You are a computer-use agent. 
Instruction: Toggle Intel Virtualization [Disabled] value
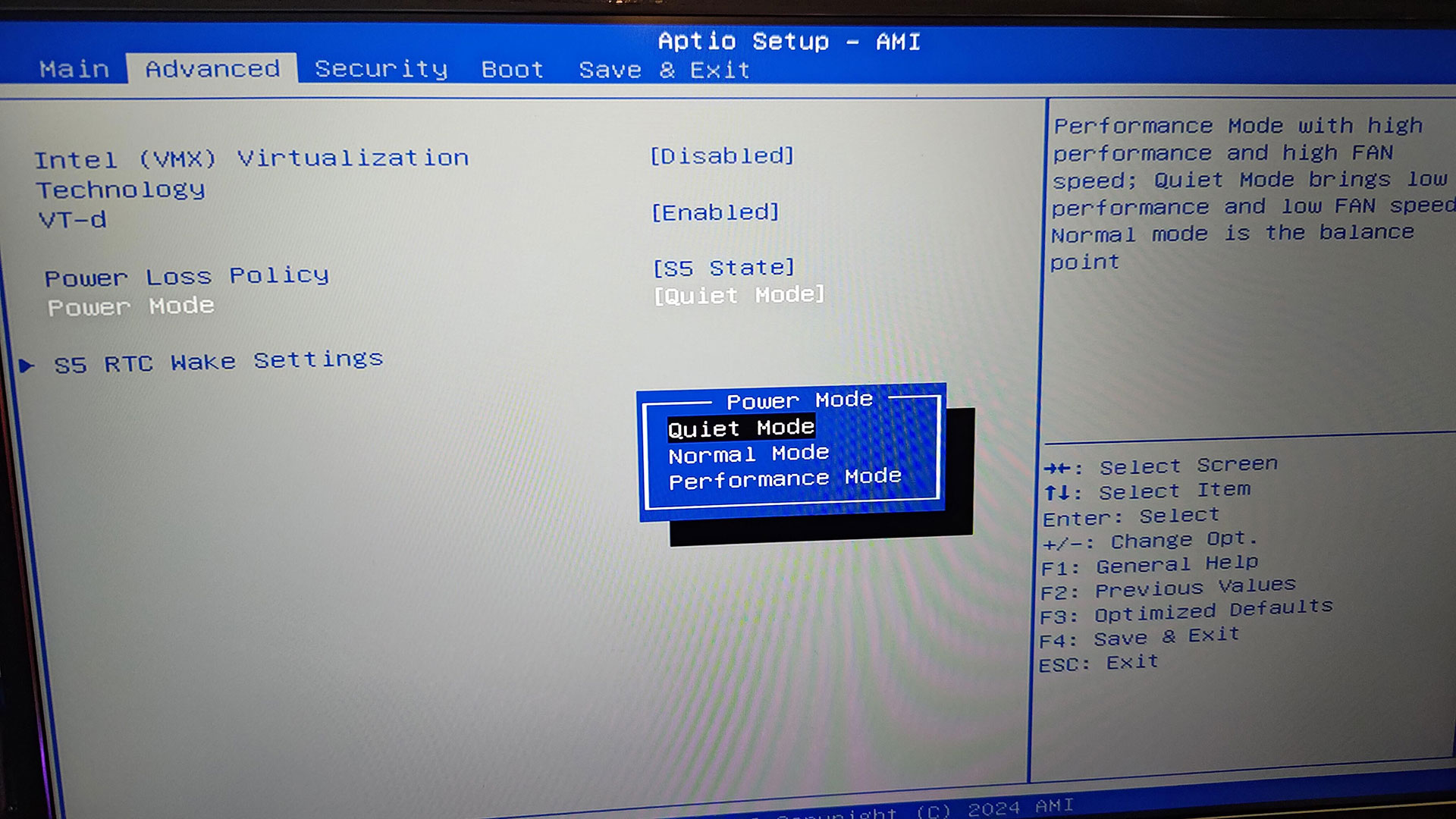[x=722, y=155]
